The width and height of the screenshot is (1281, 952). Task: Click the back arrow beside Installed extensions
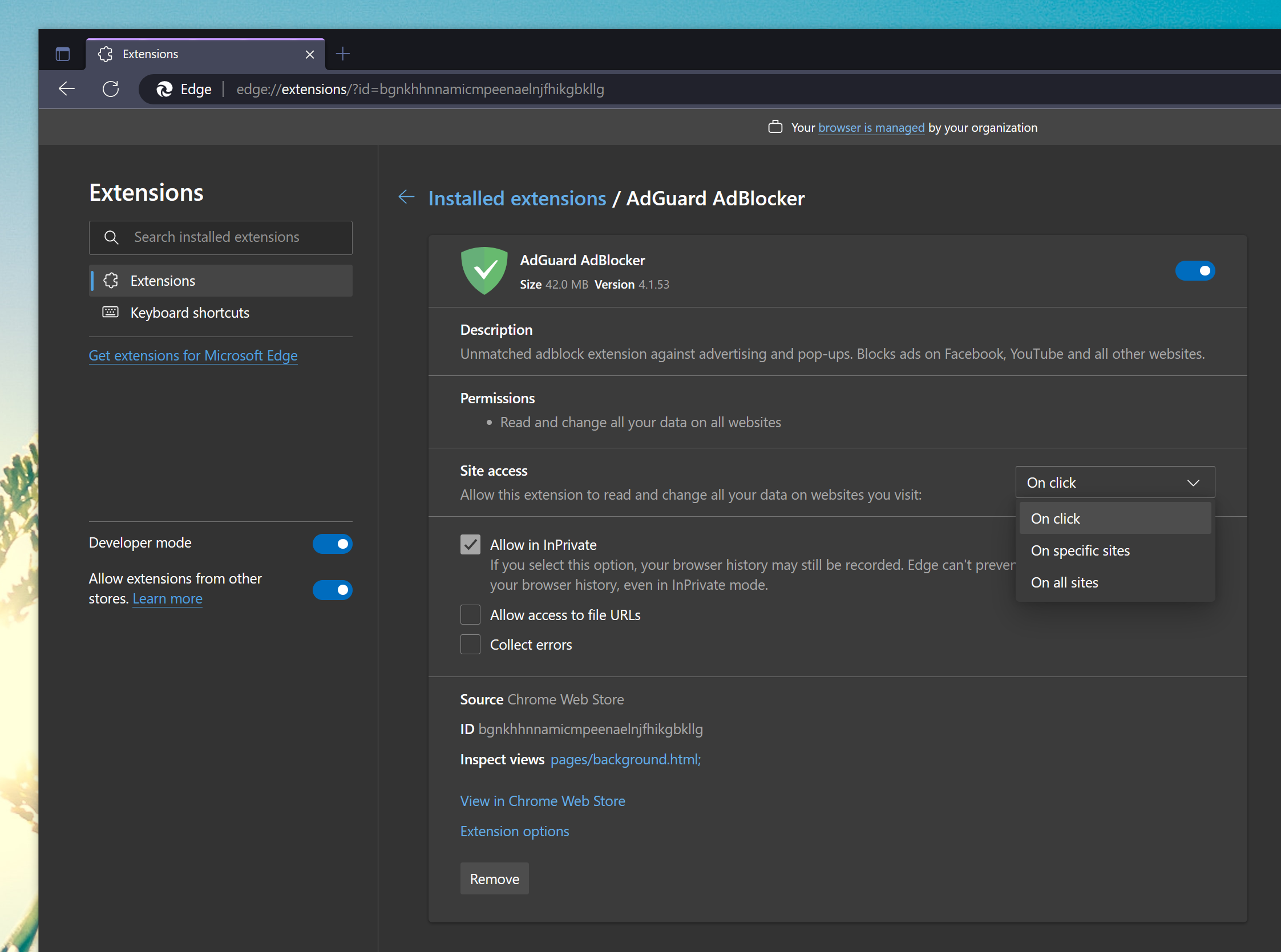click(x=406, y=198)
